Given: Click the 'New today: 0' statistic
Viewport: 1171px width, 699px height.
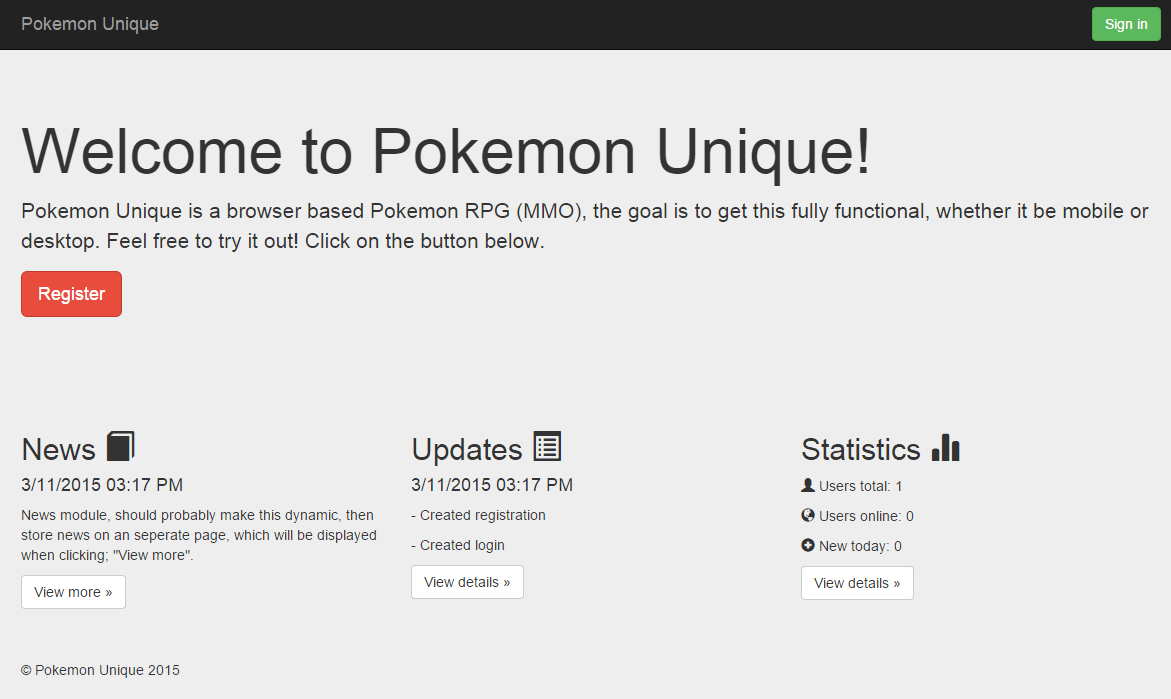Looking at the screenshot, I should point(860,546).
